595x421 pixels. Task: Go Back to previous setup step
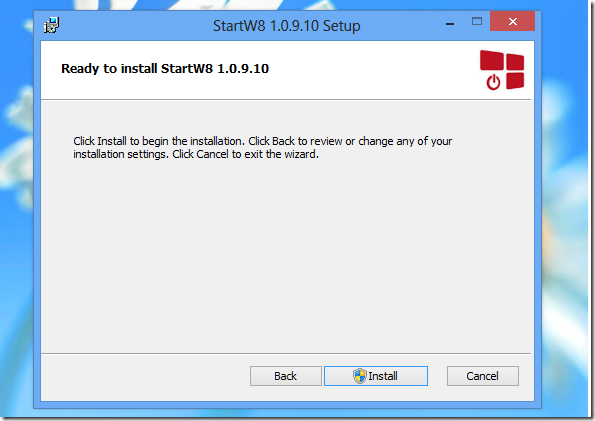(x=286, y=376)
